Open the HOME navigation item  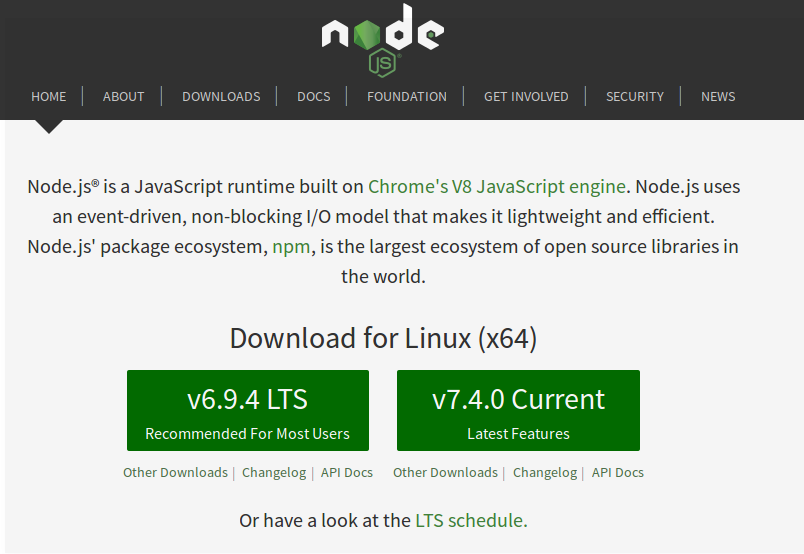click(49, 96)
